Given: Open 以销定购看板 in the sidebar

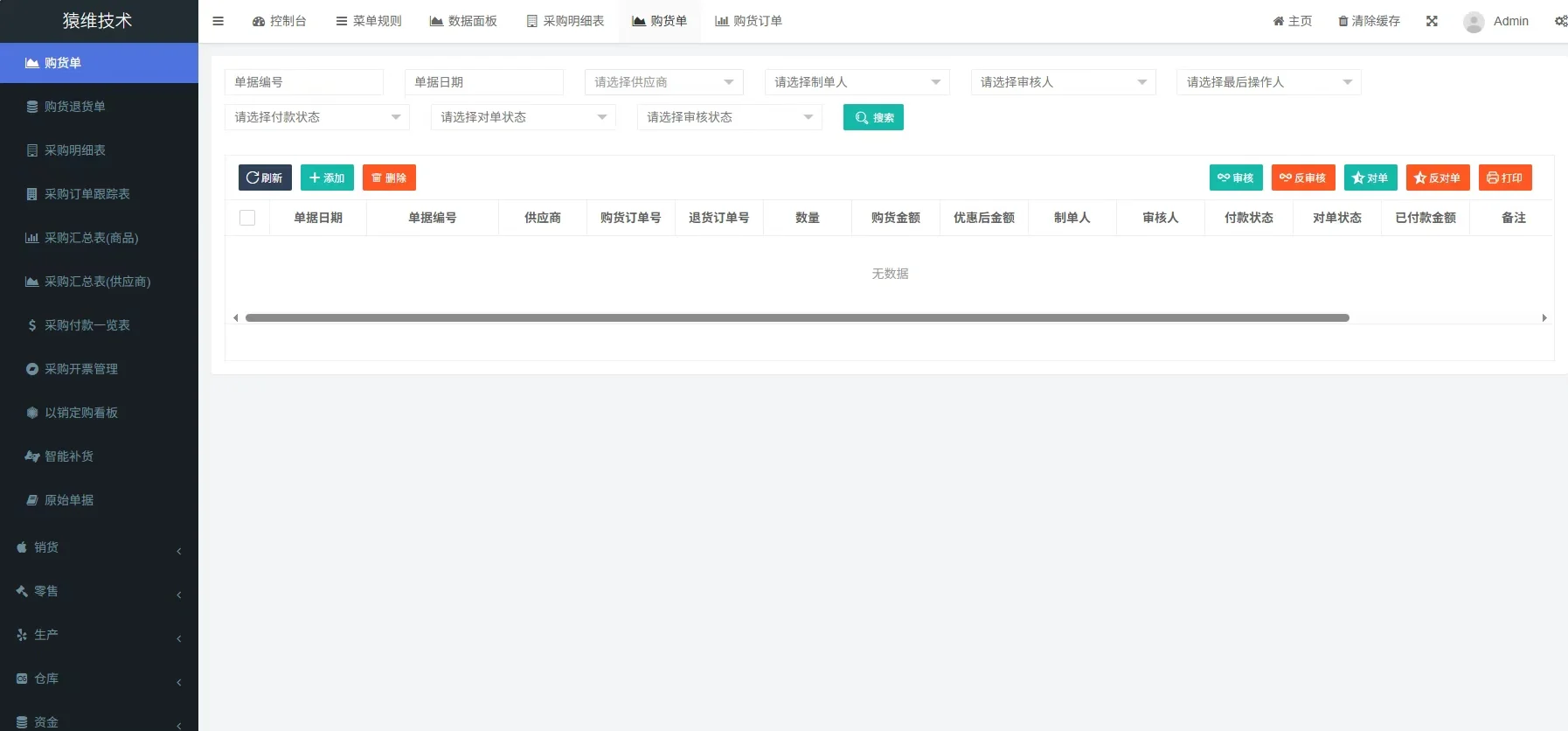Looking at the screenshot, I should 100,413.
